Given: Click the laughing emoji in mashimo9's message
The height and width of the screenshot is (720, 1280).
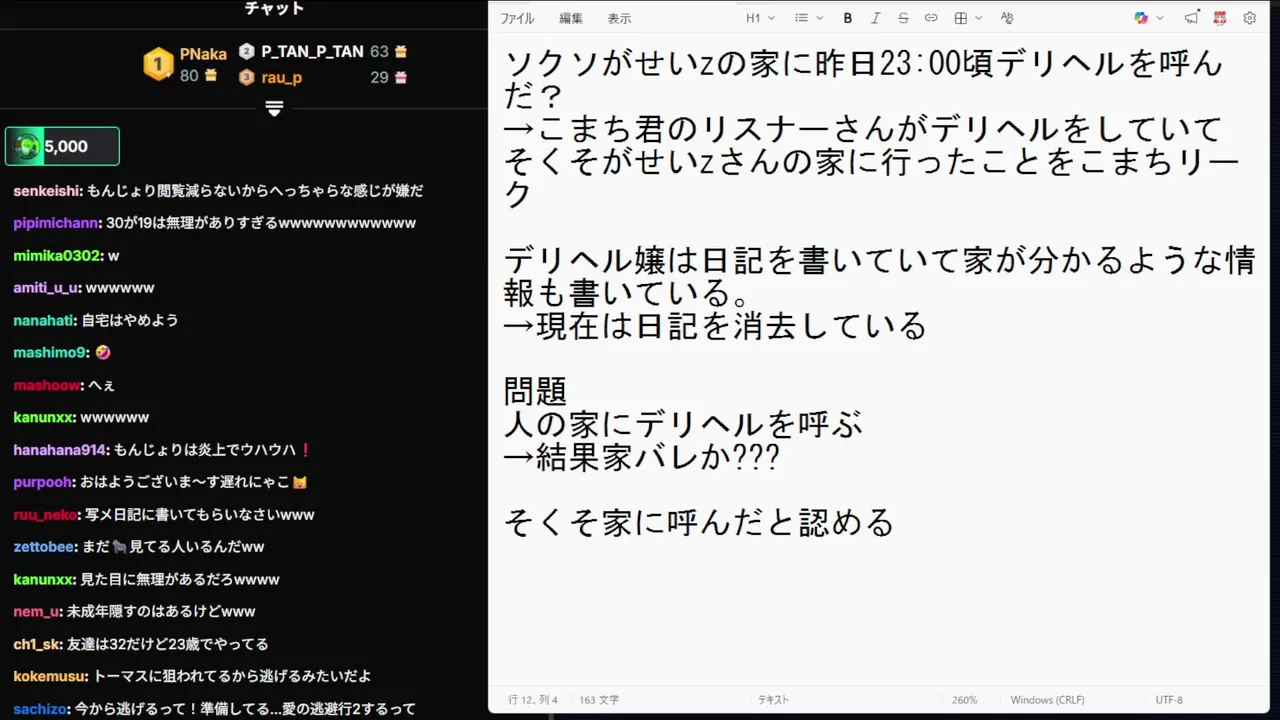Looking at the screenshot, I should coord(102,353).
